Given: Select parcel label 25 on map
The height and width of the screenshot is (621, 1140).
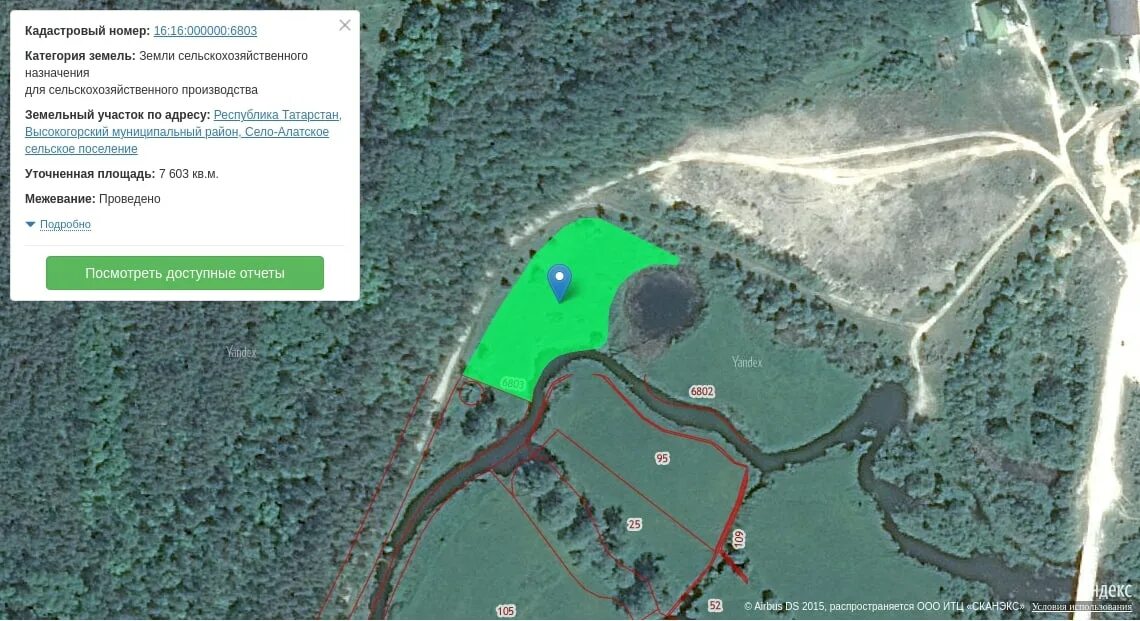Looking at the screenshot, I should point(634,524).
